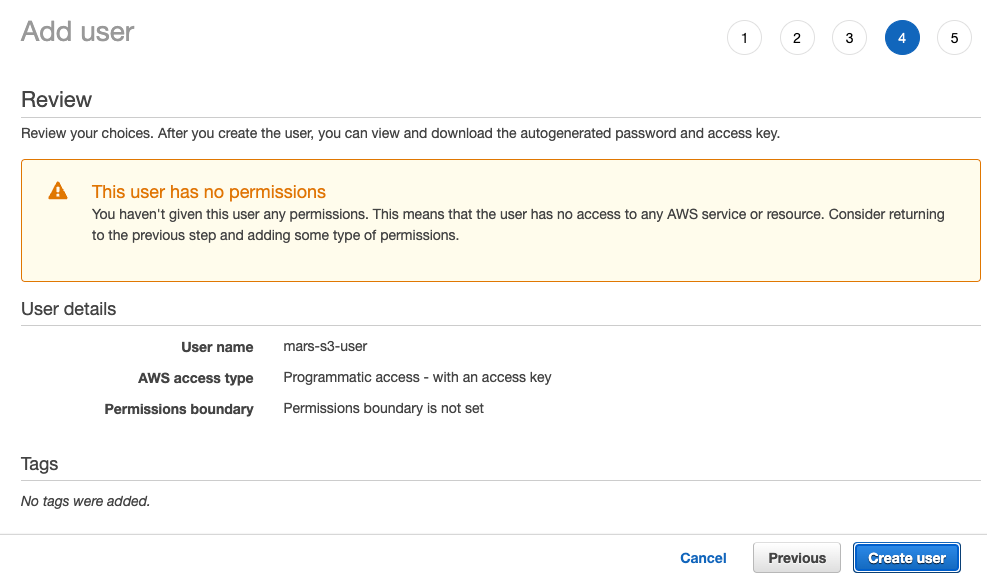This screenshot has width=987, height=581.
Task: Click the 'No tags were added' text
Action: 85,500
